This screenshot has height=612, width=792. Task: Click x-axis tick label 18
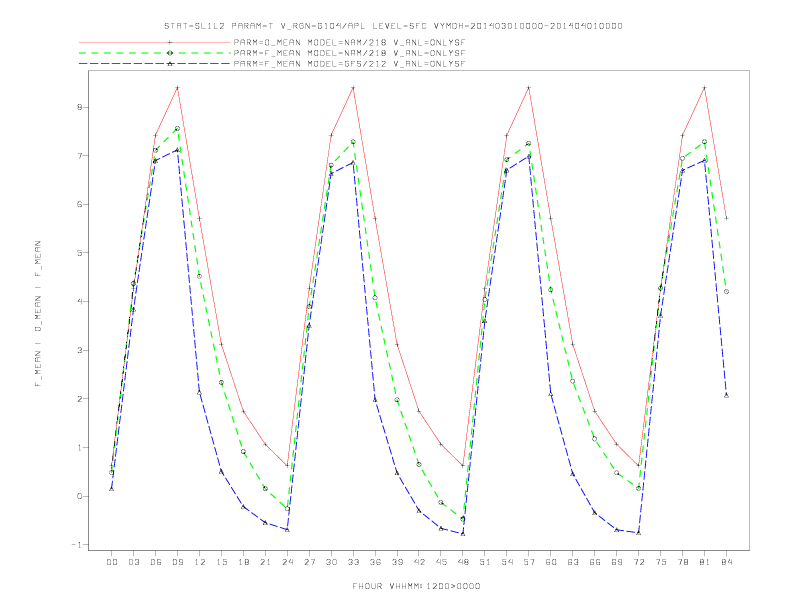[243, 562]
